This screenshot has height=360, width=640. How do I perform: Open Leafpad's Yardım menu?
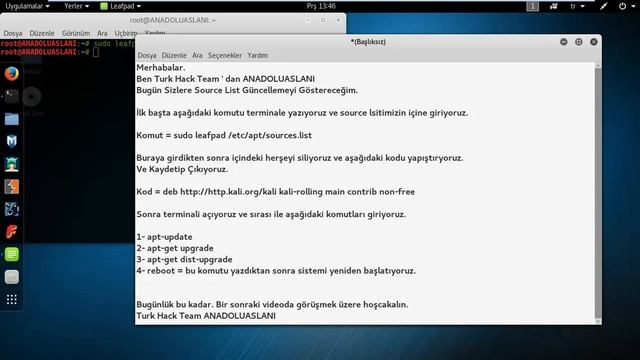258,56
